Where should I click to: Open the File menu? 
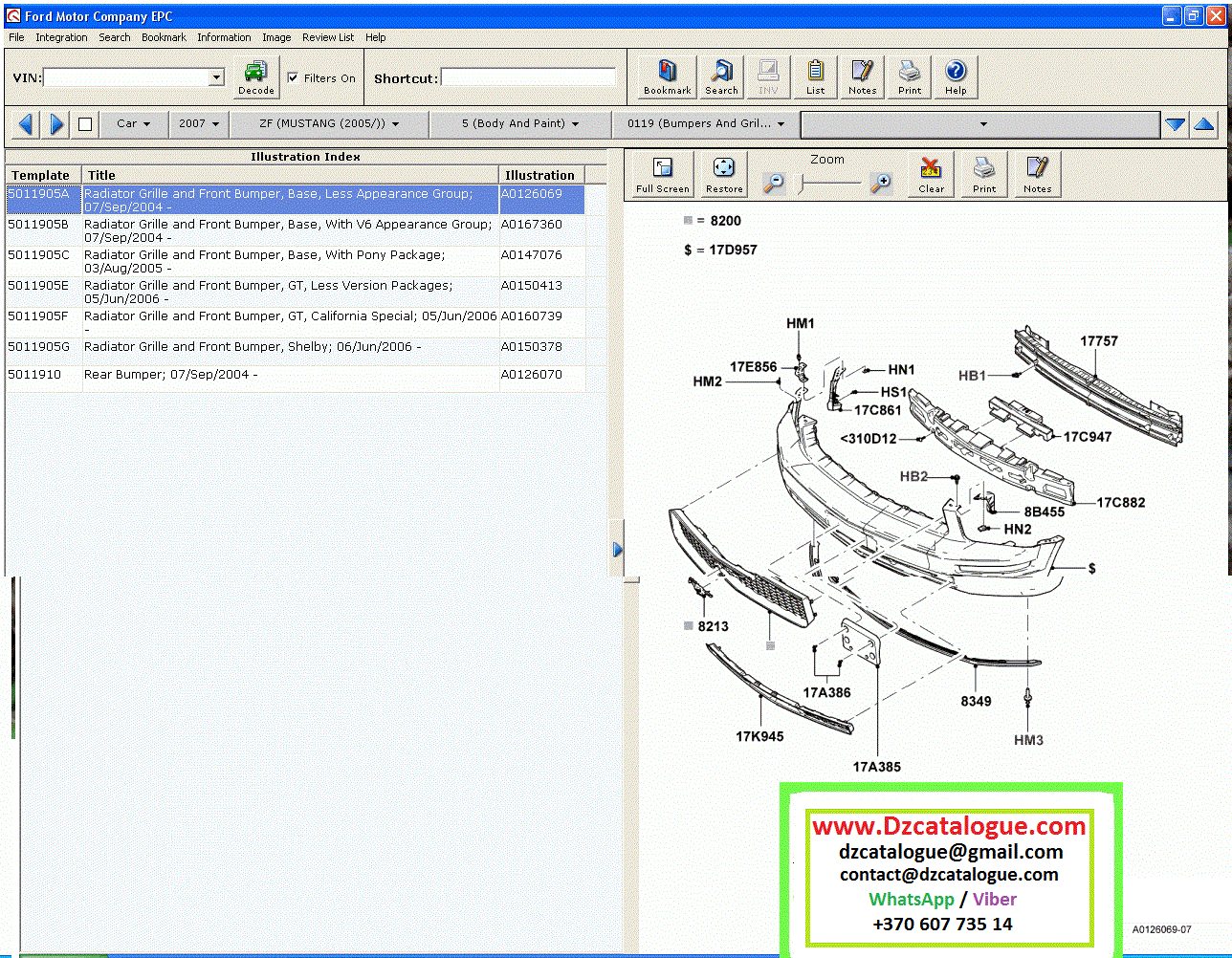coord(16,37)
